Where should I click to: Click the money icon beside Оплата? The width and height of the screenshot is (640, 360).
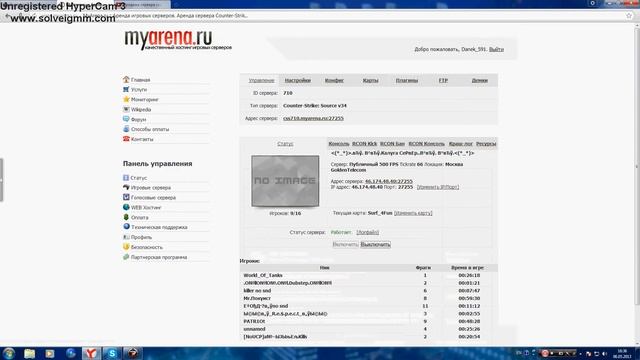click(126, 217)
